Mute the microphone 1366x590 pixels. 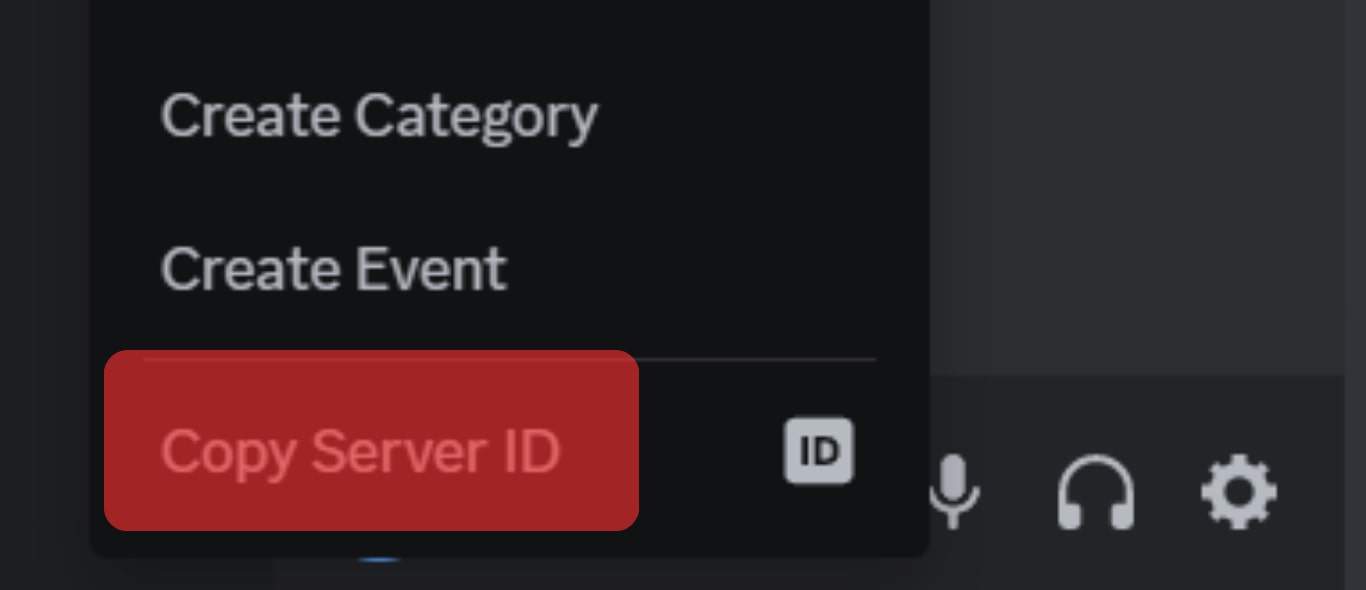pyautogui.click(x=954, y=491)
